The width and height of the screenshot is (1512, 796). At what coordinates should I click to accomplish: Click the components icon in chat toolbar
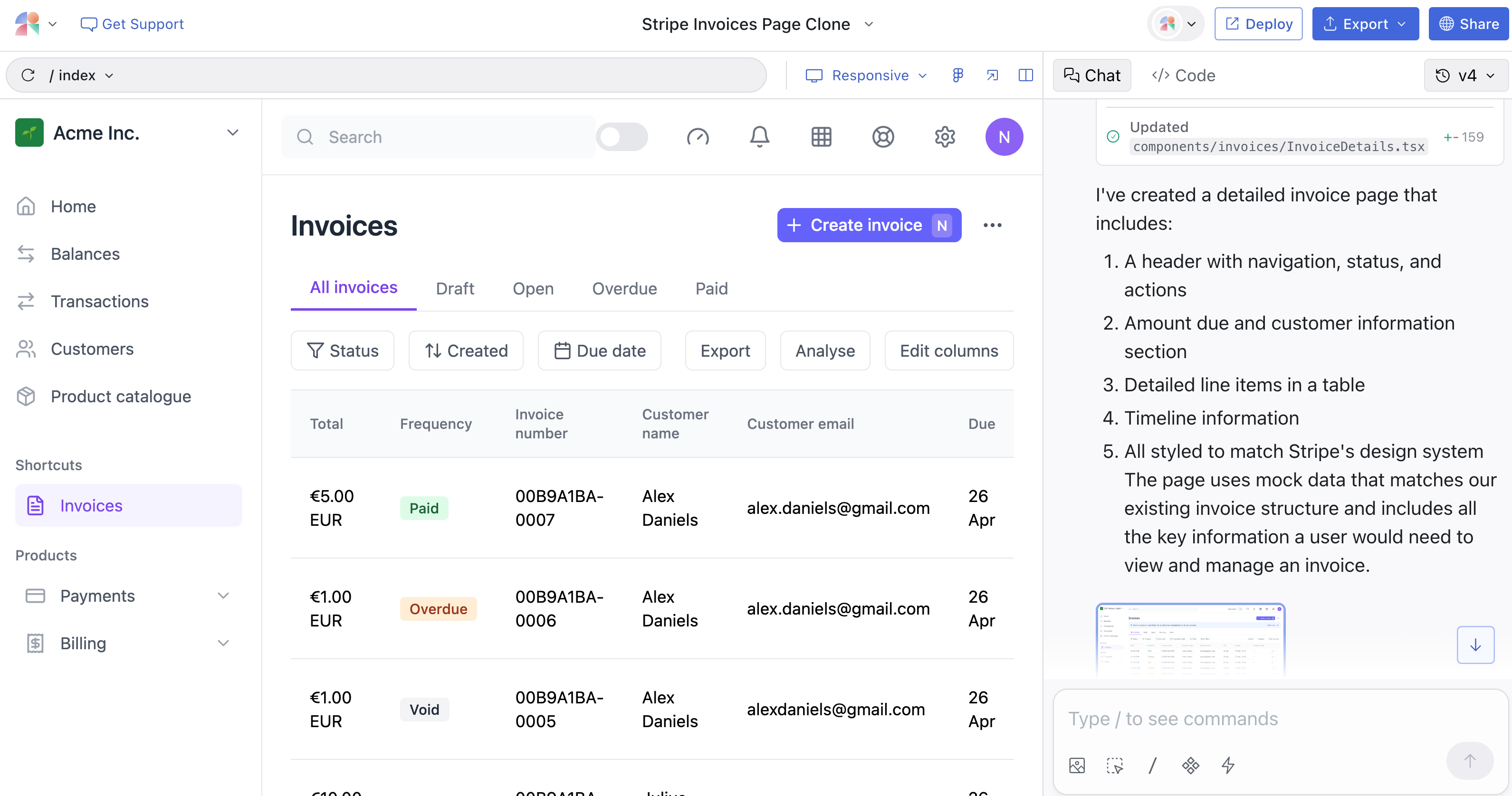pyautogui.click(x=1190, y=765)
